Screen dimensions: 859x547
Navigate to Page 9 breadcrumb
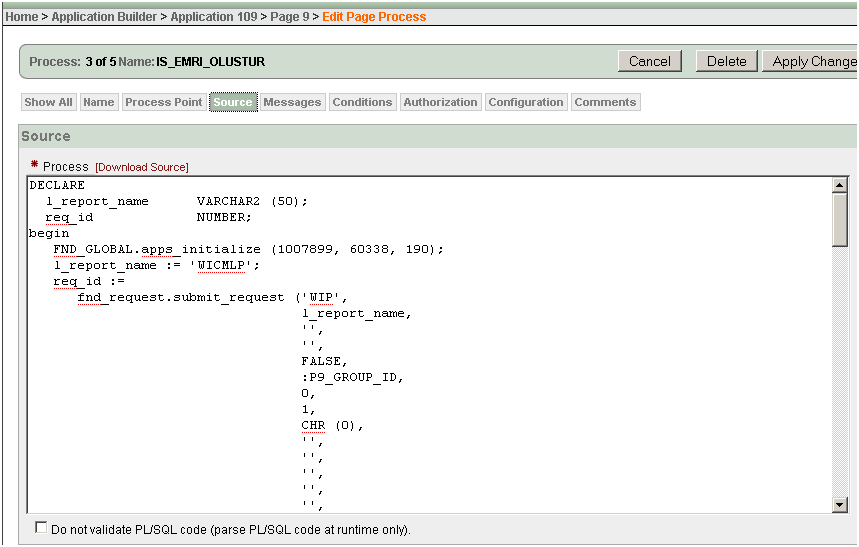(x=289, y=17)
